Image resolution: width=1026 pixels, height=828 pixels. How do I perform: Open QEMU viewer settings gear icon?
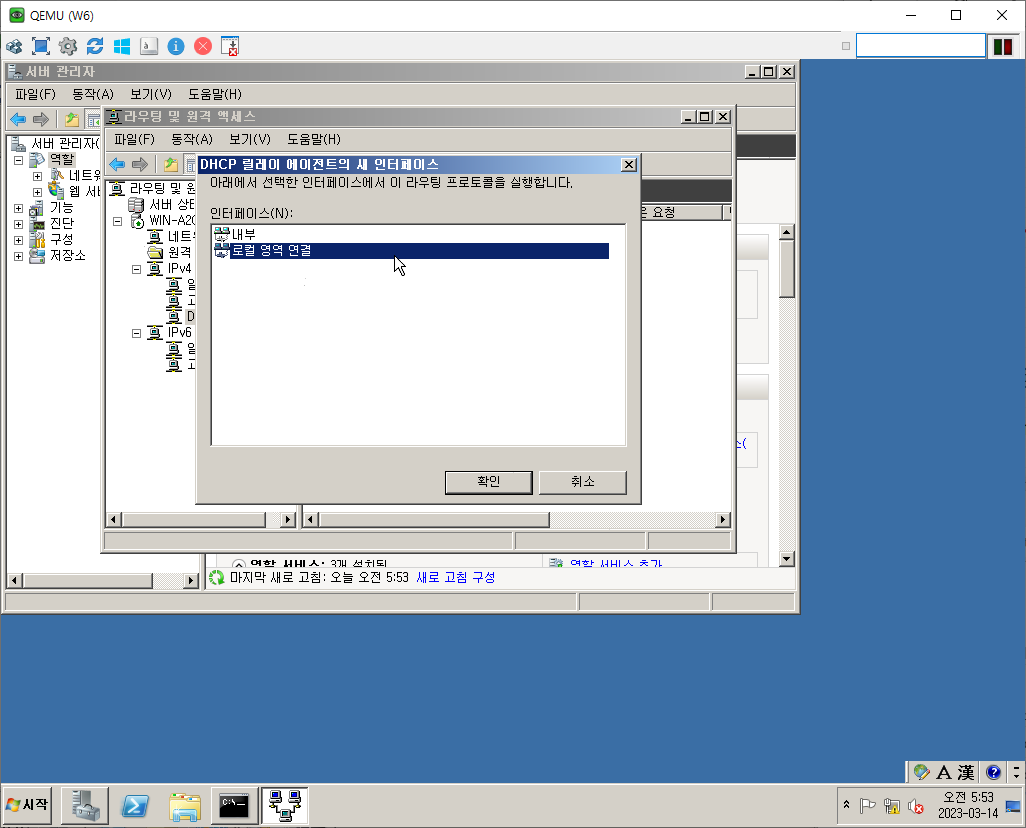tap(67, 46)
